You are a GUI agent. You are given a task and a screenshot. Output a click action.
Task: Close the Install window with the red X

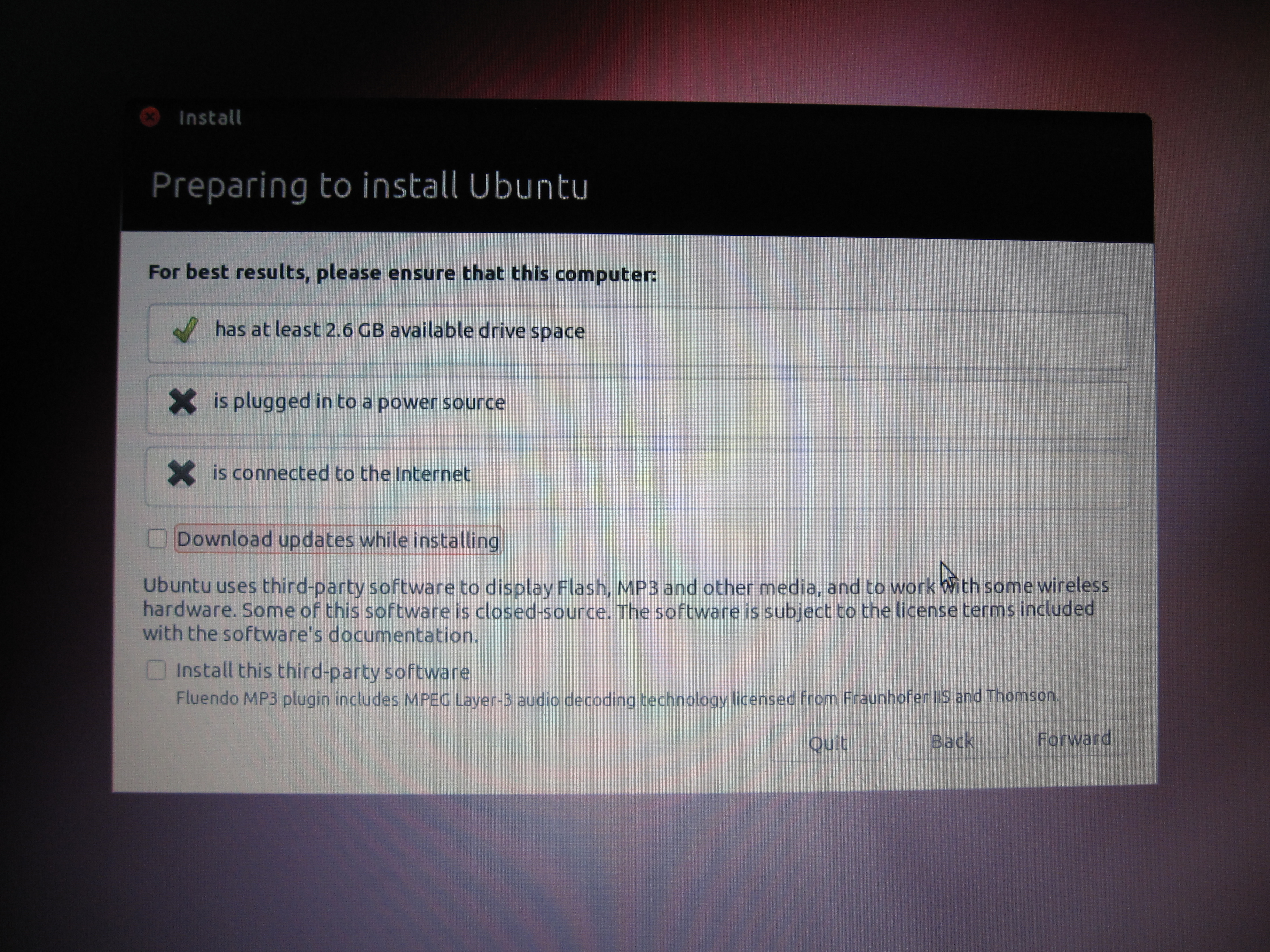coord(150,117)
